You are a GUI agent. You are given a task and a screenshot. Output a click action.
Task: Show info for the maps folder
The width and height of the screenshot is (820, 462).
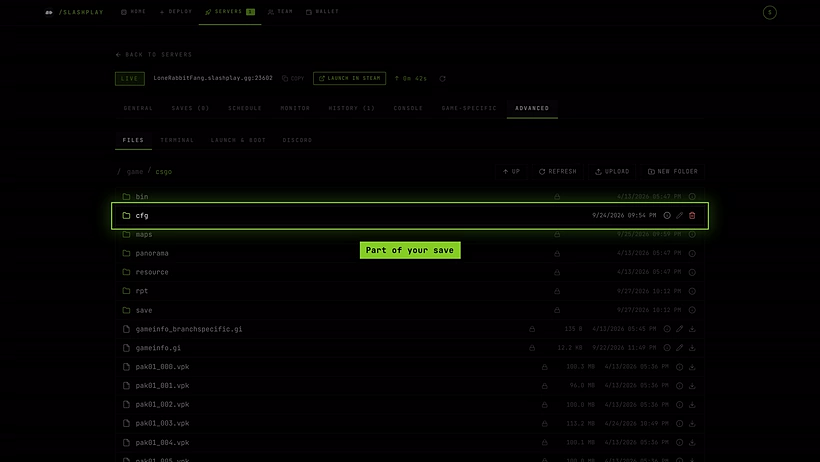click(692, 234)
